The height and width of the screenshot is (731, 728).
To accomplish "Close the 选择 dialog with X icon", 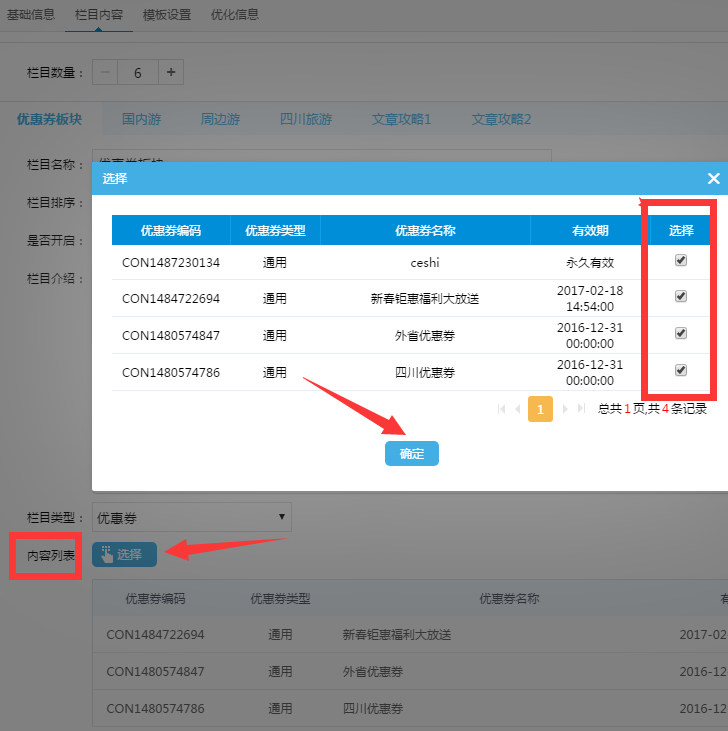I will (713, 178).
